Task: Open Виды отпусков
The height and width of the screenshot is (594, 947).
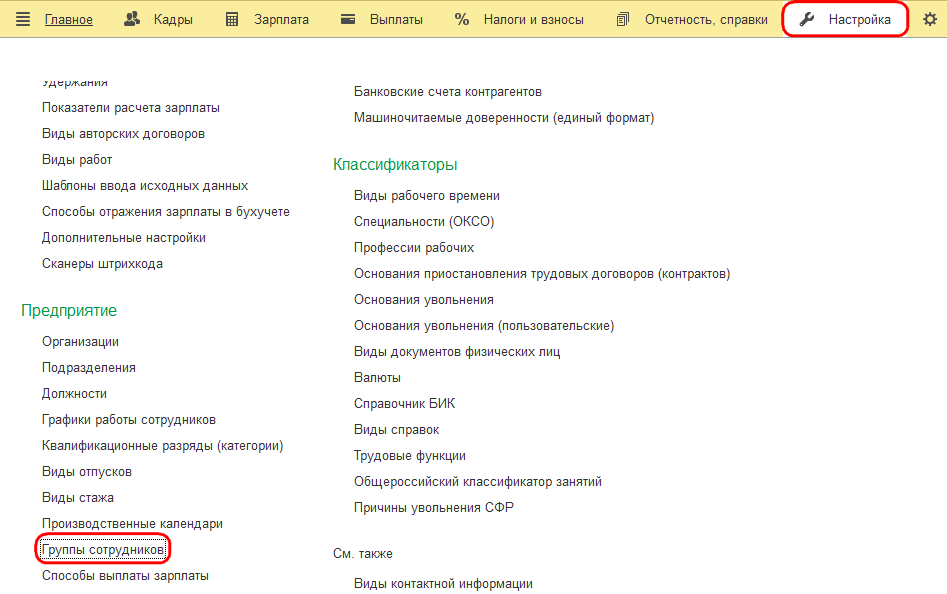Action: click(87, 471)
